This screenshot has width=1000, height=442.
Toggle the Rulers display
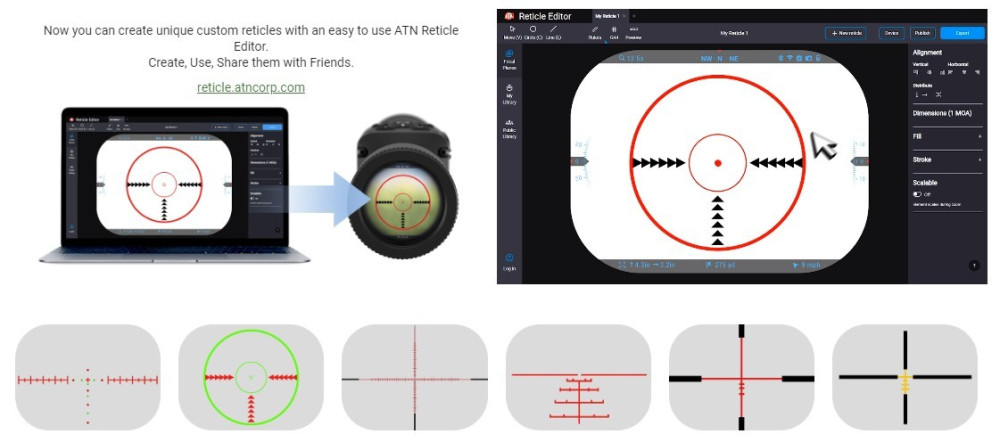point(595,32)
